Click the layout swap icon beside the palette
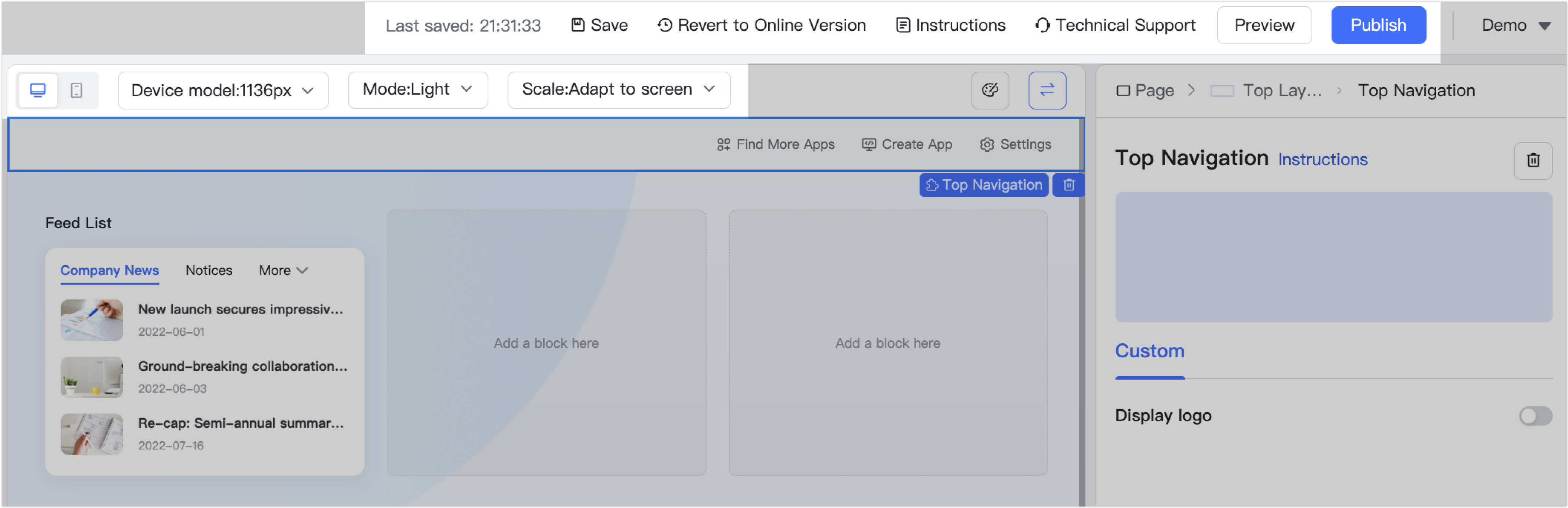Screen dimensions: 1568x508 [1047, 89]
